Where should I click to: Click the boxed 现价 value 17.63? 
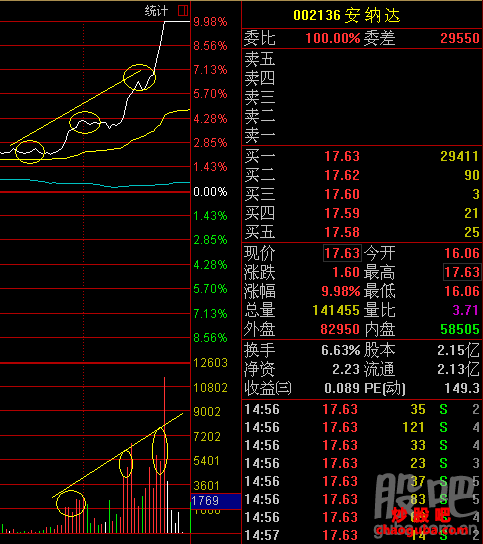[x=342, y=253]
